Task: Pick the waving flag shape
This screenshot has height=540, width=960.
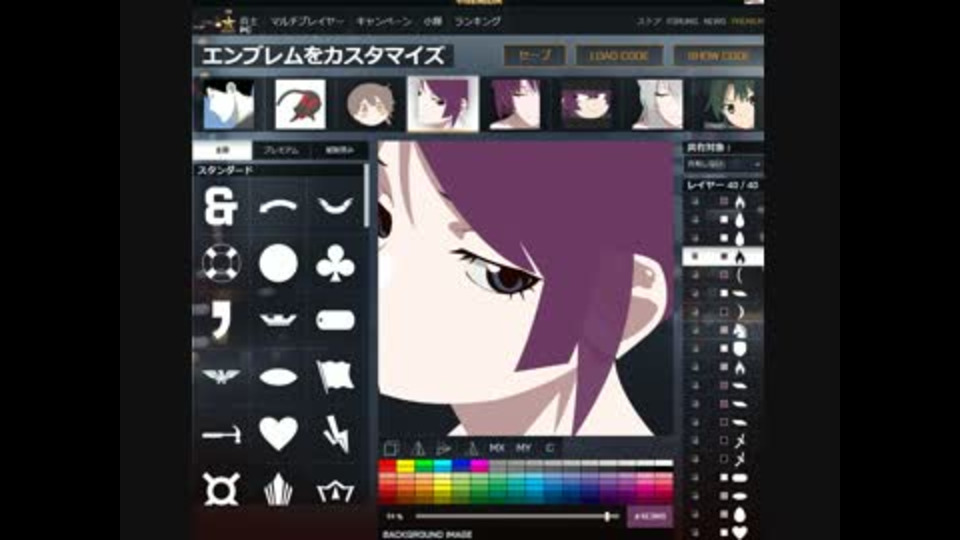Action: (x=336, y=375)
